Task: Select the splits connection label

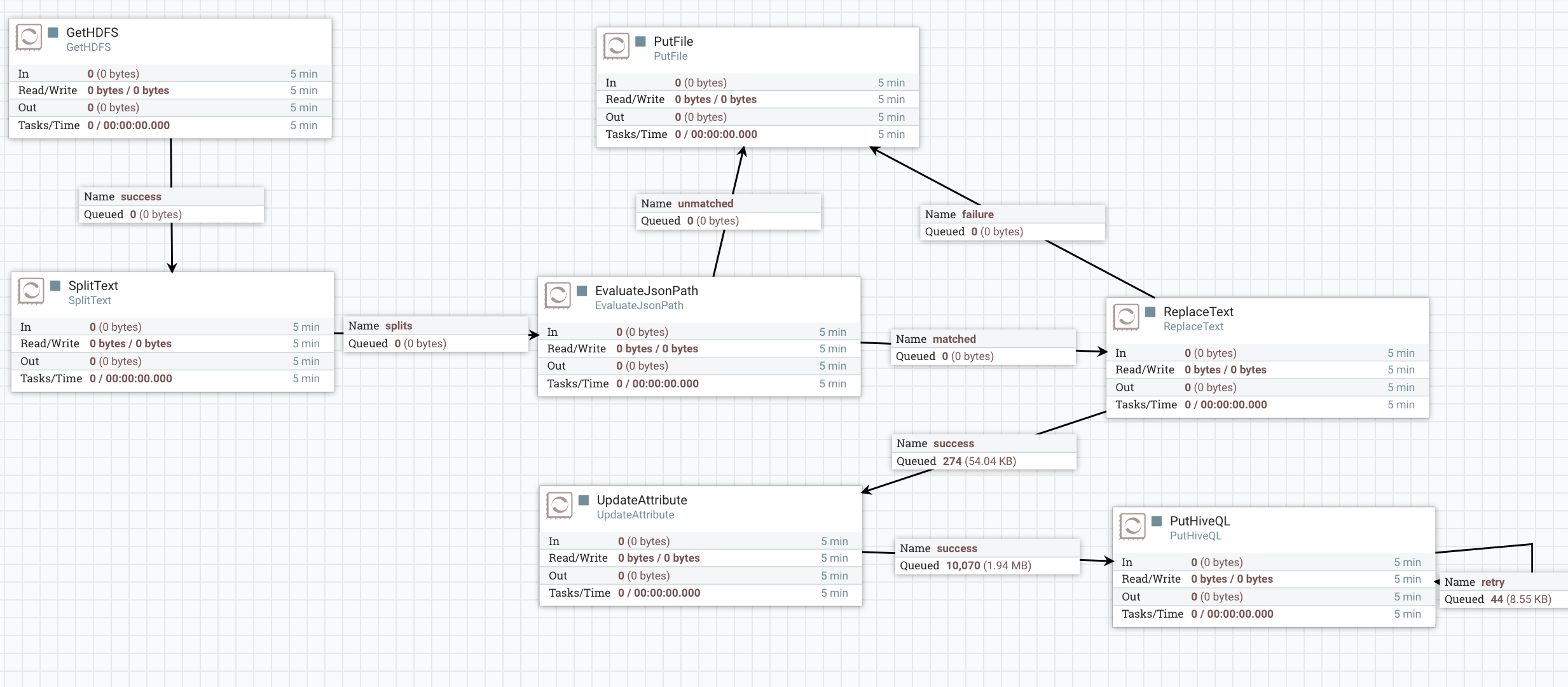Action: click(x=436, y=334)
